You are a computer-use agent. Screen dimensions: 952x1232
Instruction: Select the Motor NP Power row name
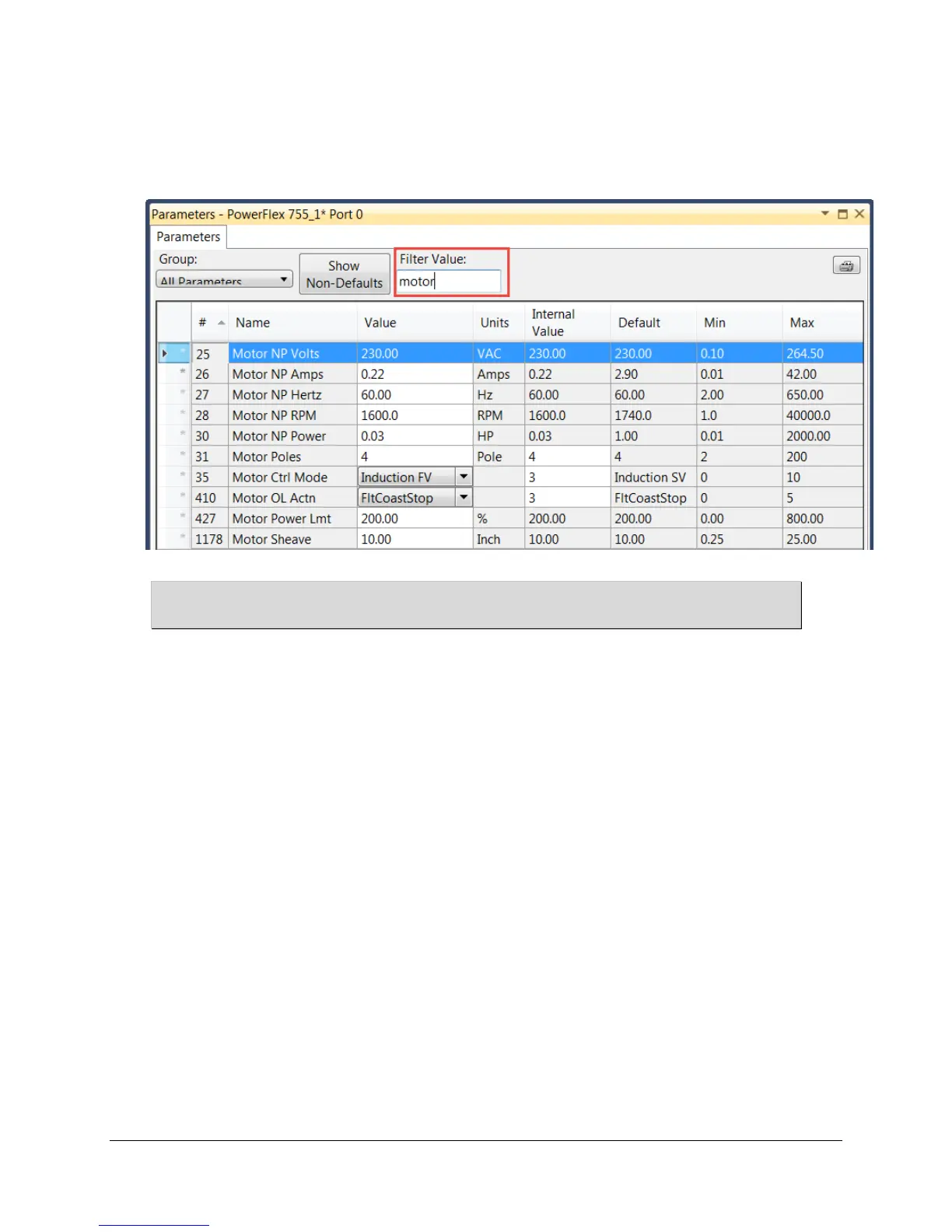click(x=279, y=436)
